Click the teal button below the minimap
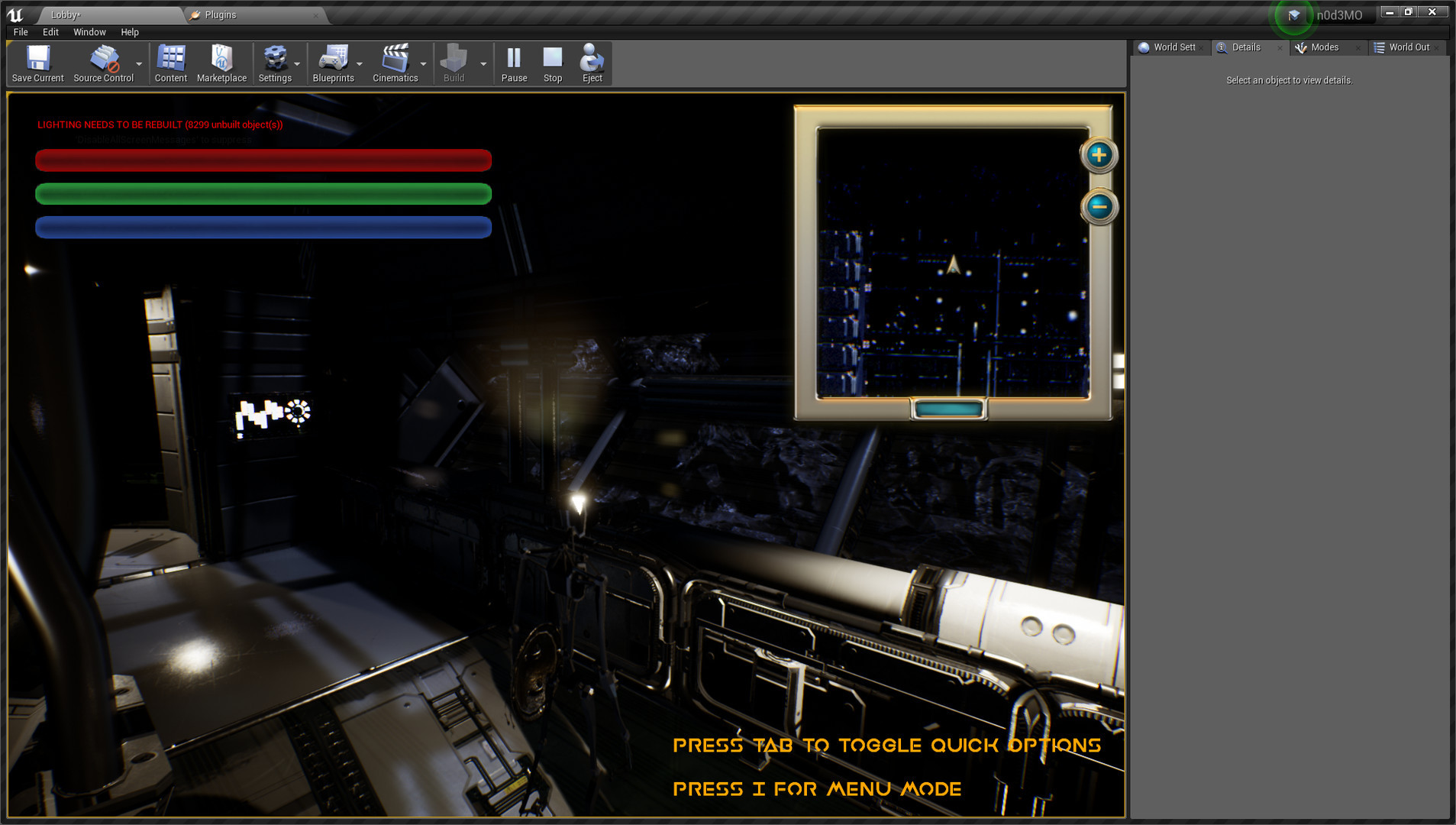 [x=949, y=409]
